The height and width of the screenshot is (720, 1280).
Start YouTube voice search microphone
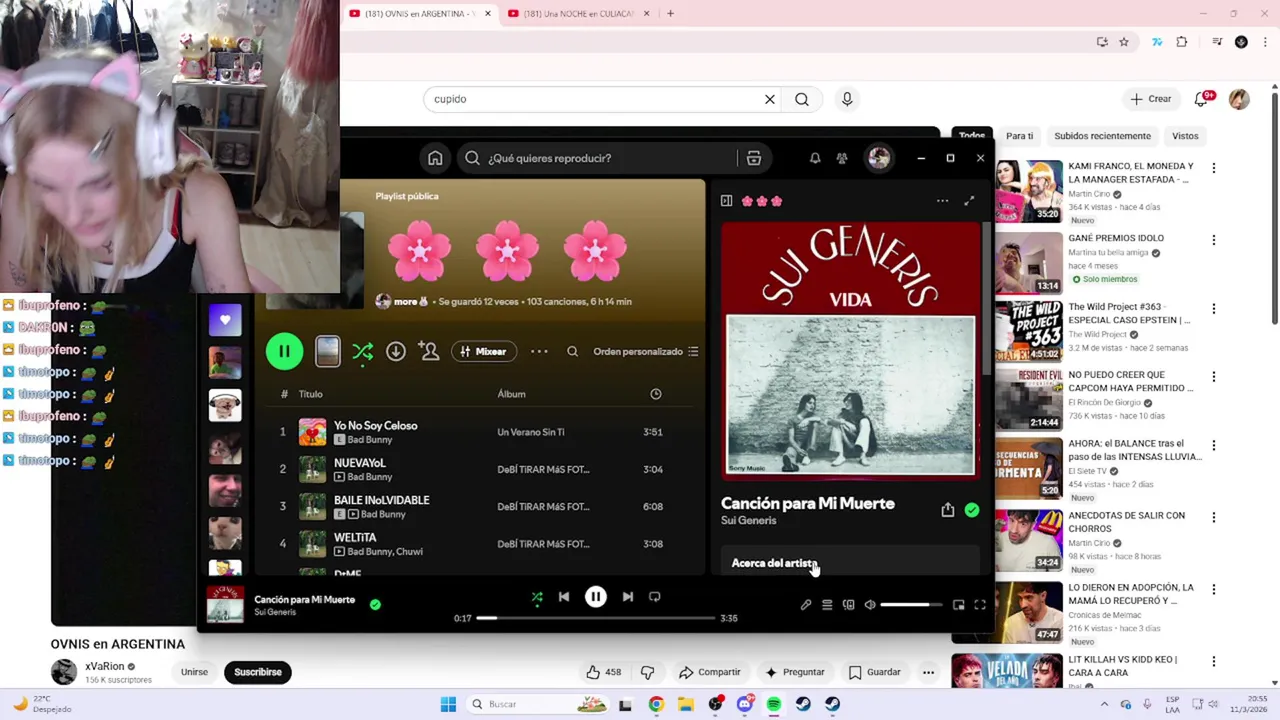click(847, 99)
